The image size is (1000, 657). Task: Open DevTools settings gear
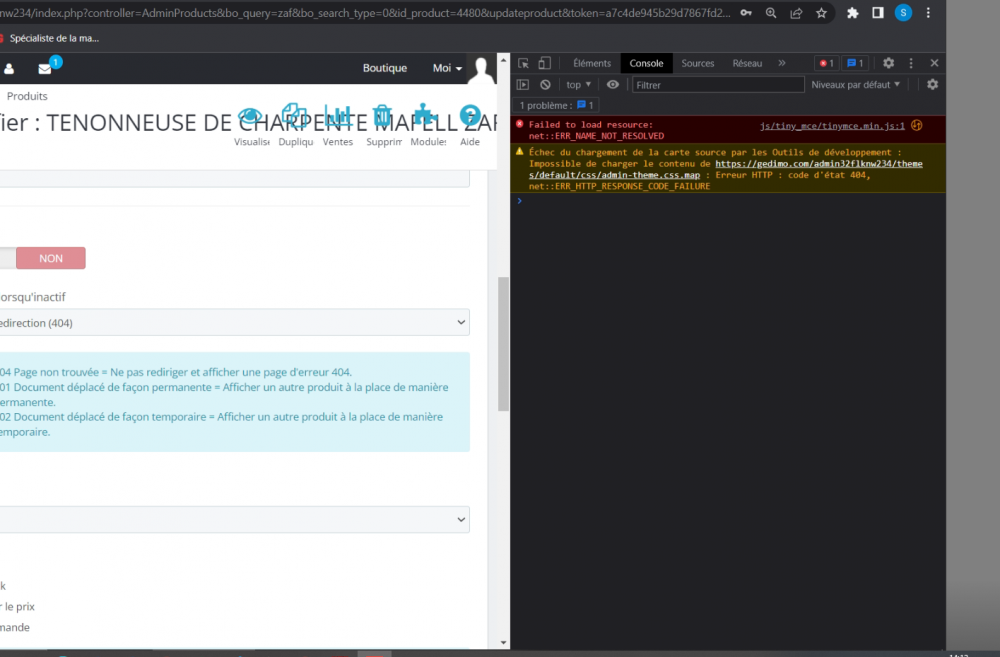pyautogui.click(x=888, y=63)
